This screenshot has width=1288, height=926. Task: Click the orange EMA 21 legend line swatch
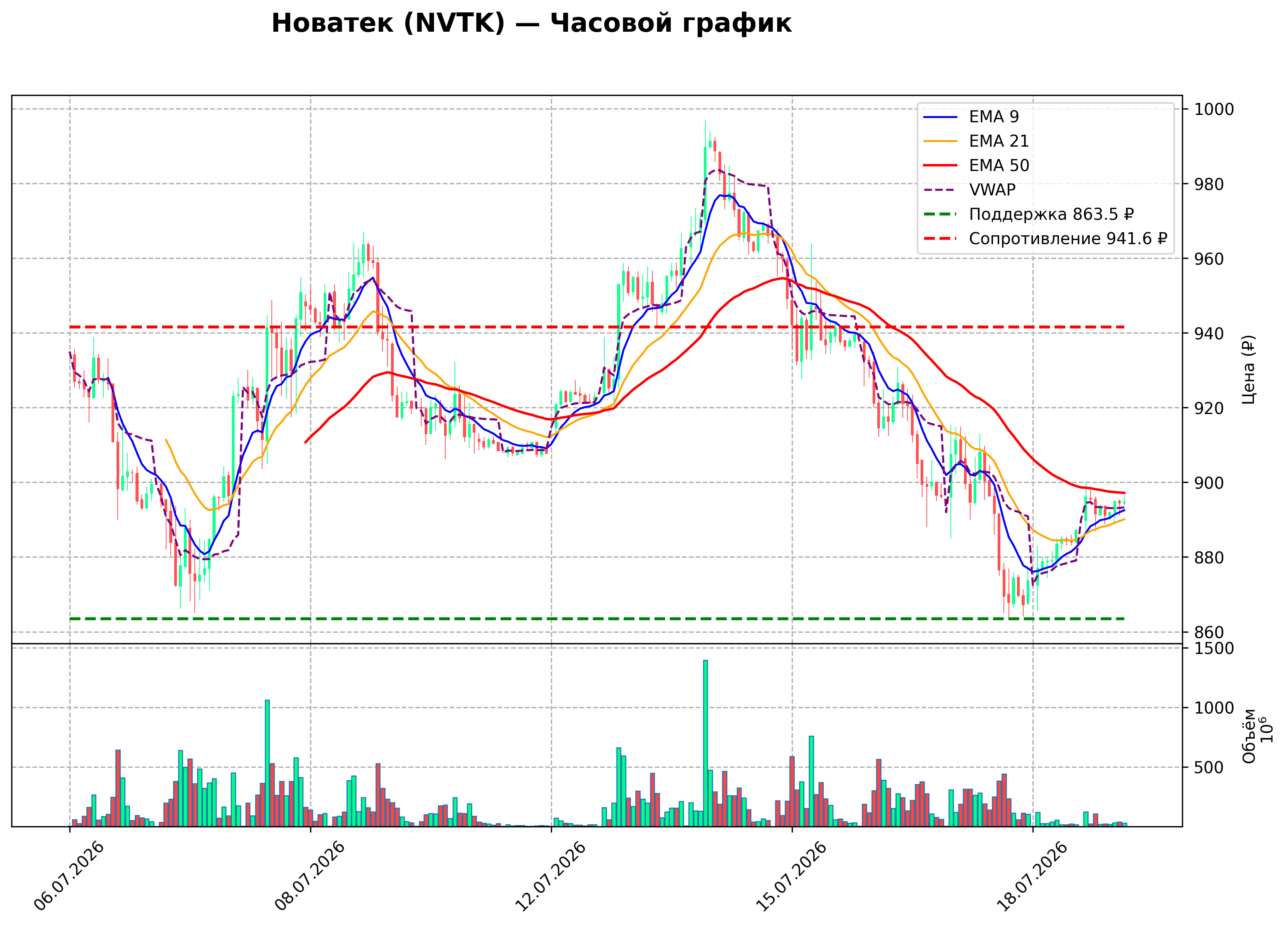pyautogui.click(x=940, y=142)
